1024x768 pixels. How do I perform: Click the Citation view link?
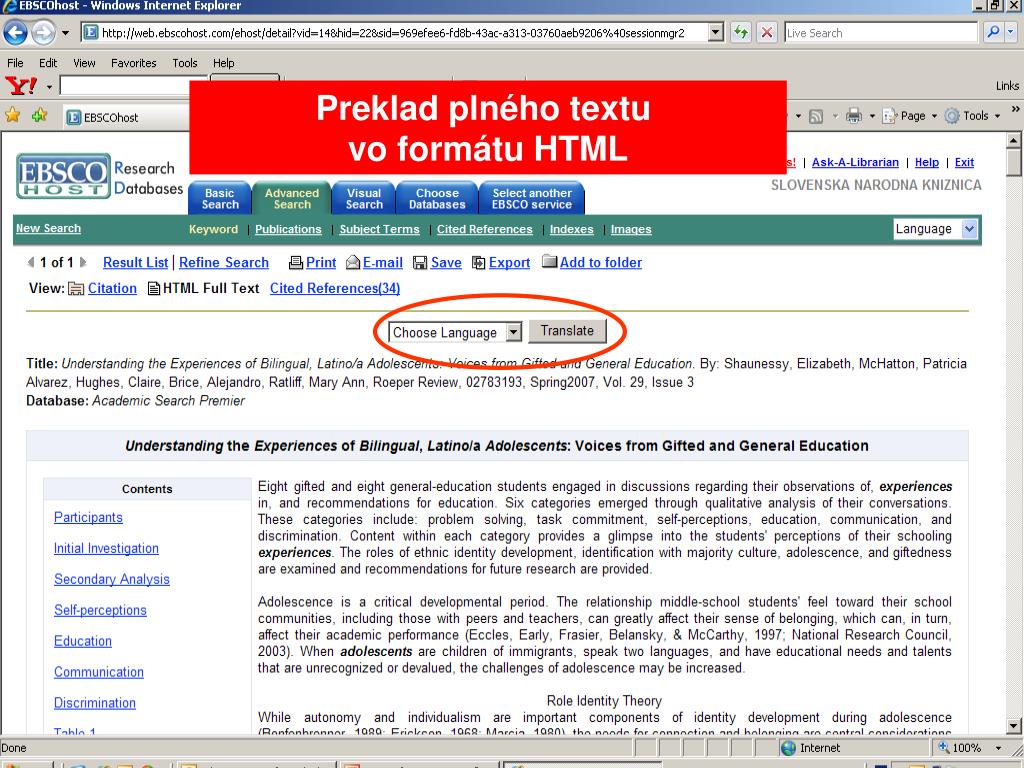click(x=112, y=289)
